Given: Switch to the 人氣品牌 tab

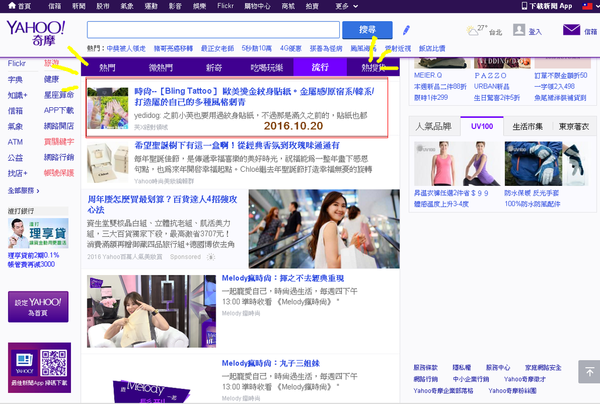Looking at the screenshot, I should (434, 127).
